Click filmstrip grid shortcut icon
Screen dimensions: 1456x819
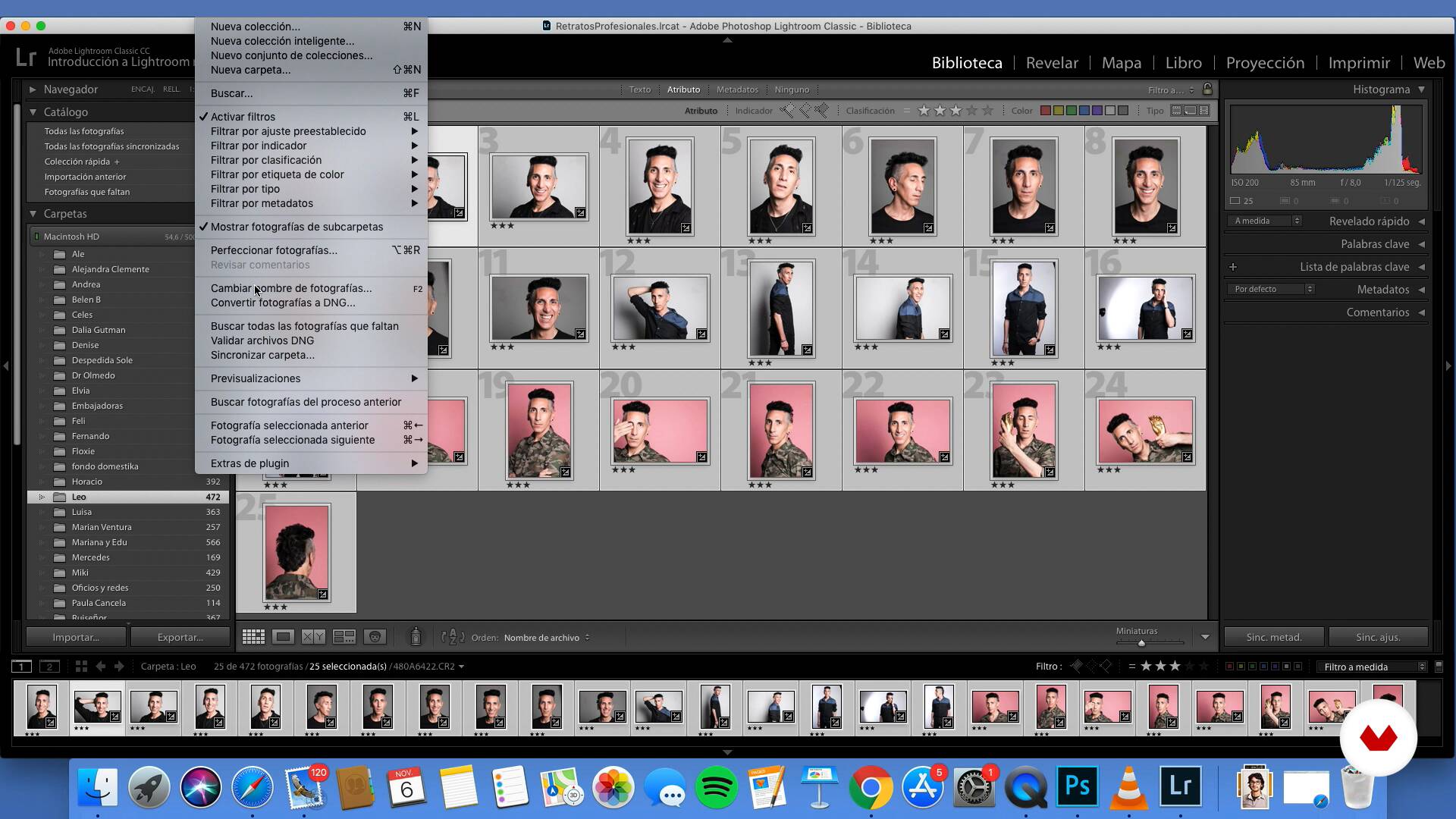coord(81,667)
